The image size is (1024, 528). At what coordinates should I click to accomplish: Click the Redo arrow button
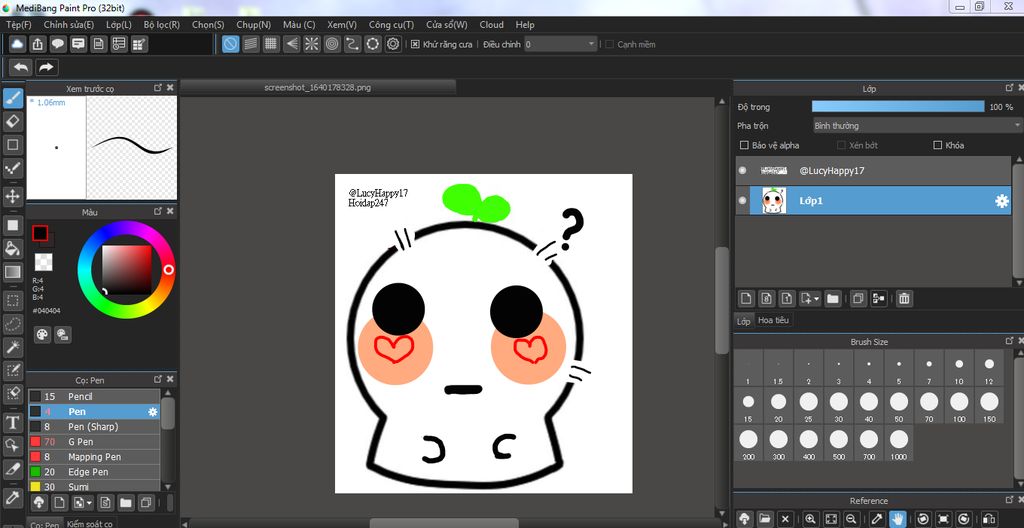coord(46,67)
